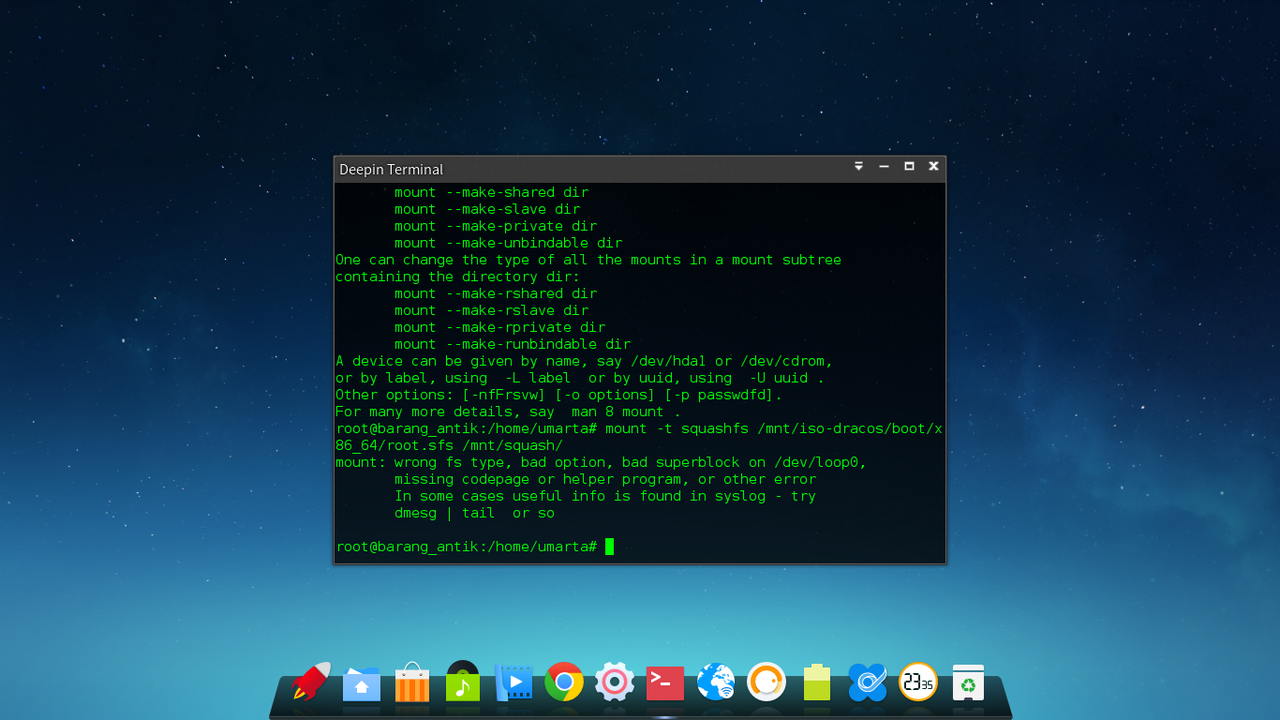This screenshot has width=1280, height=720.
Task: Launch Deepin Music with the green note icon
Action: 462,683
